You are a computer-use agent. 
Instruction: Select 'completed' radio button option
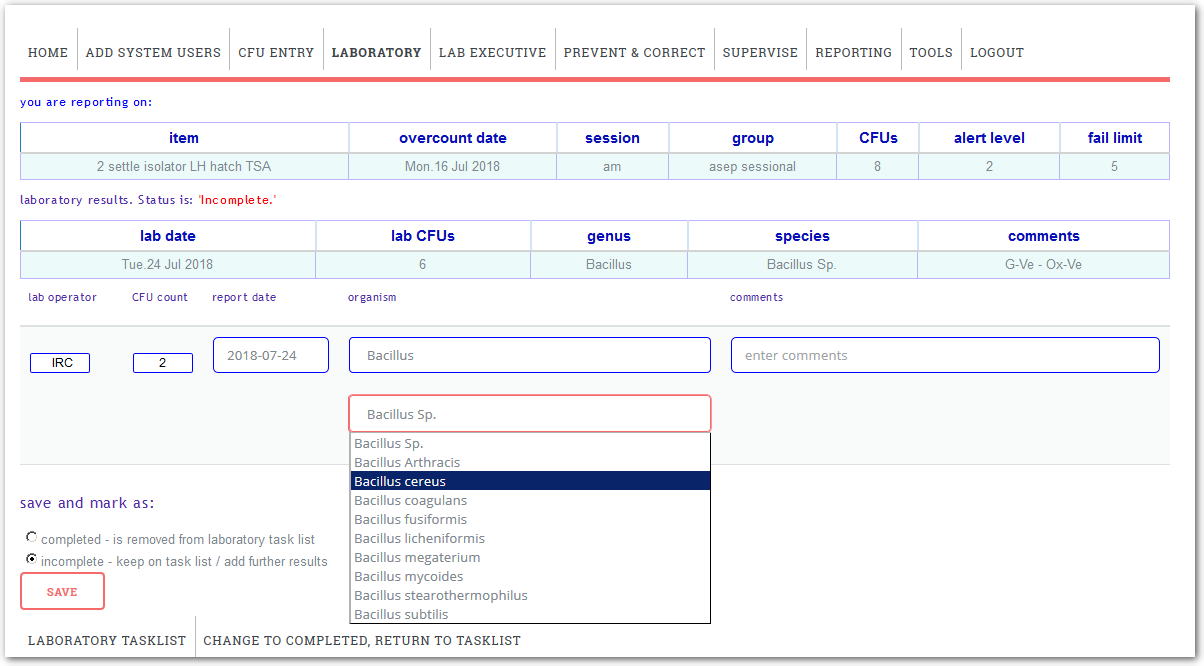[32, 538]
